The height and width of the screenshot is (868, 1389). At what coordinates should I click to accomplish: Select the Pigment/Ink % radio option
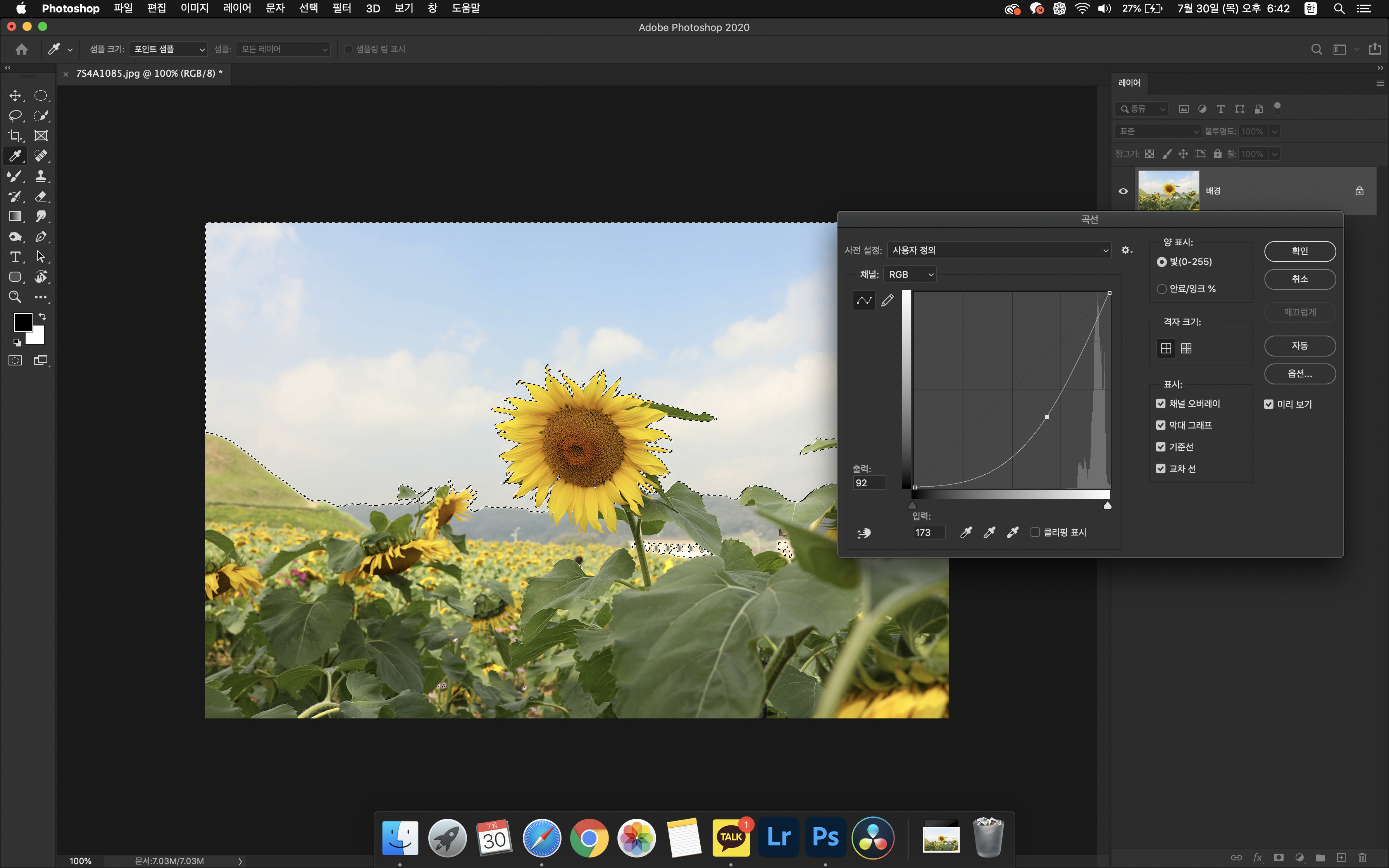pos(1162,289)
